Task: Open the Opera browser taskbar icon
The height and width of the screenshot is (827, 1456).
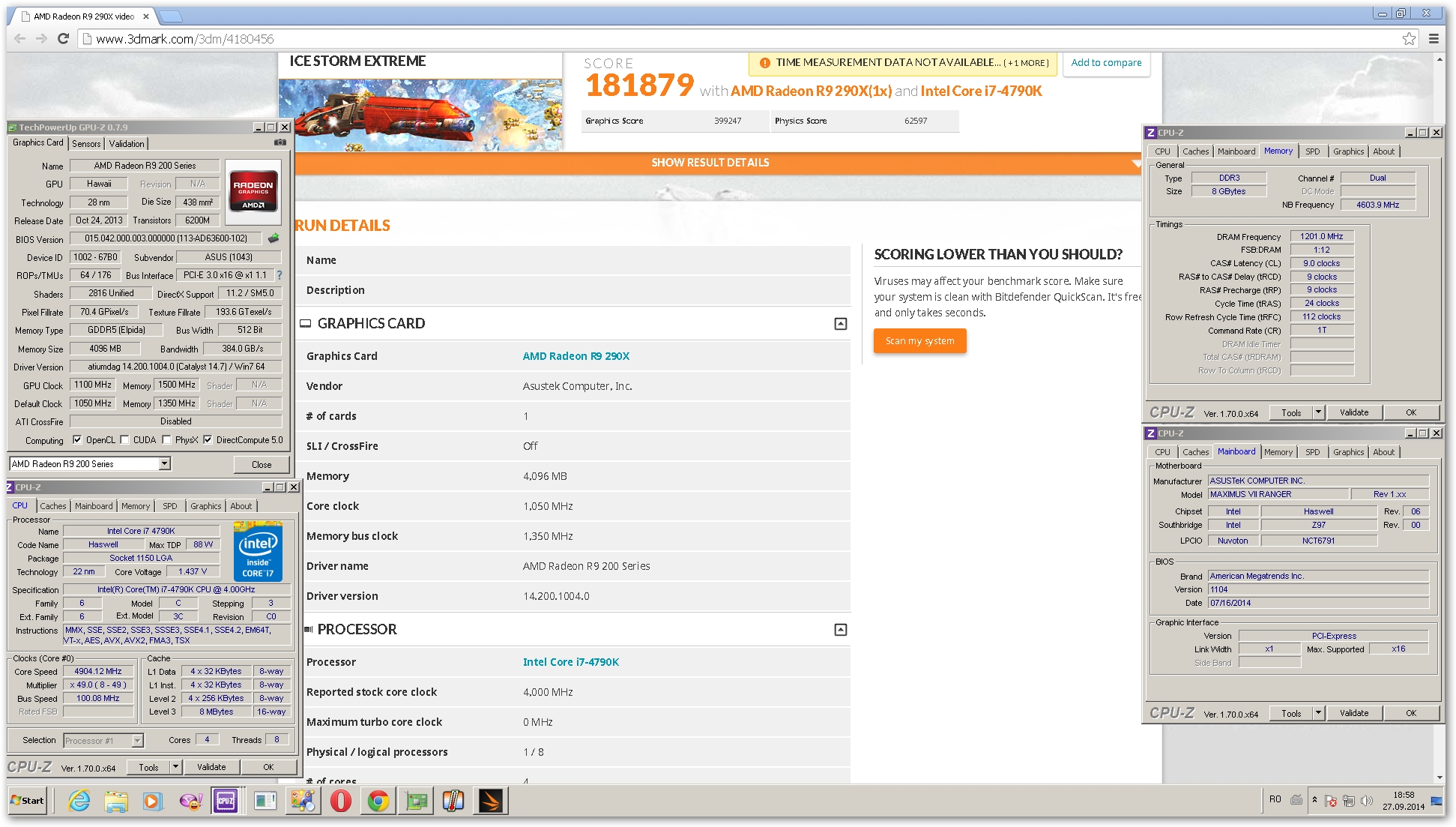Action: click(x=341, y=801)
